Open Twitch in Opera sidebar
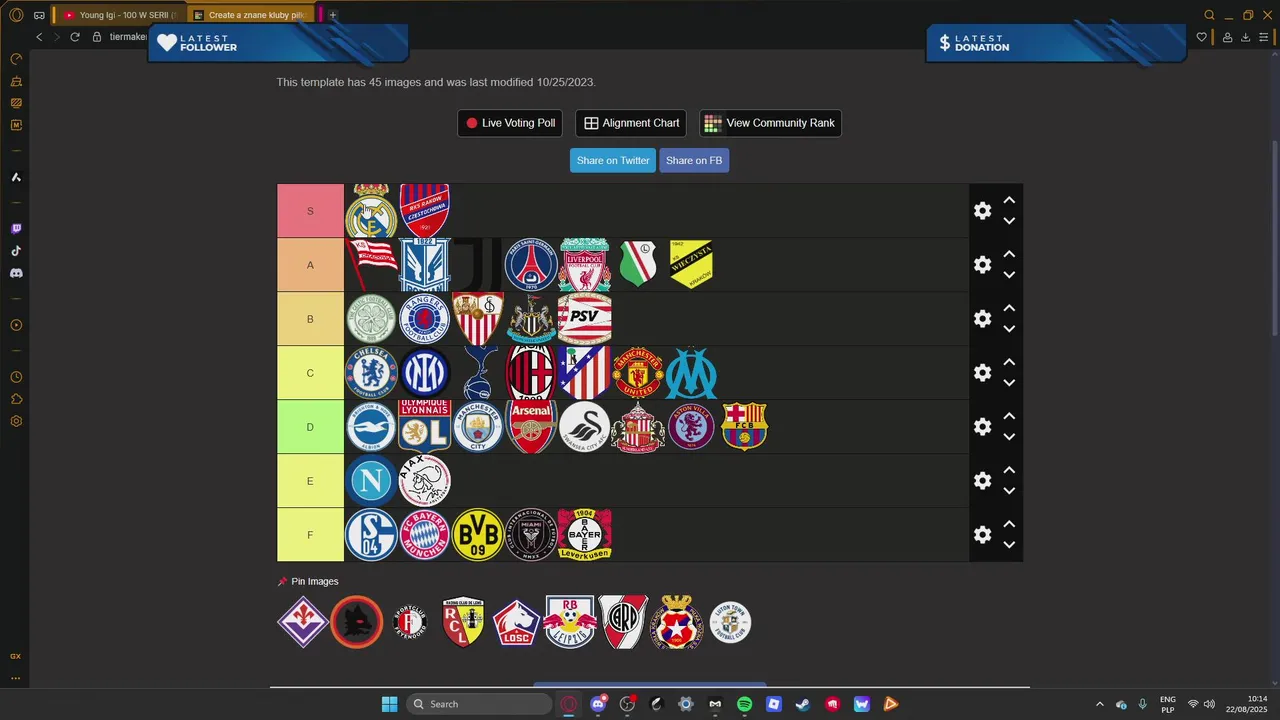The width and height of the screenshot is (1280, 720). point(16,229)
